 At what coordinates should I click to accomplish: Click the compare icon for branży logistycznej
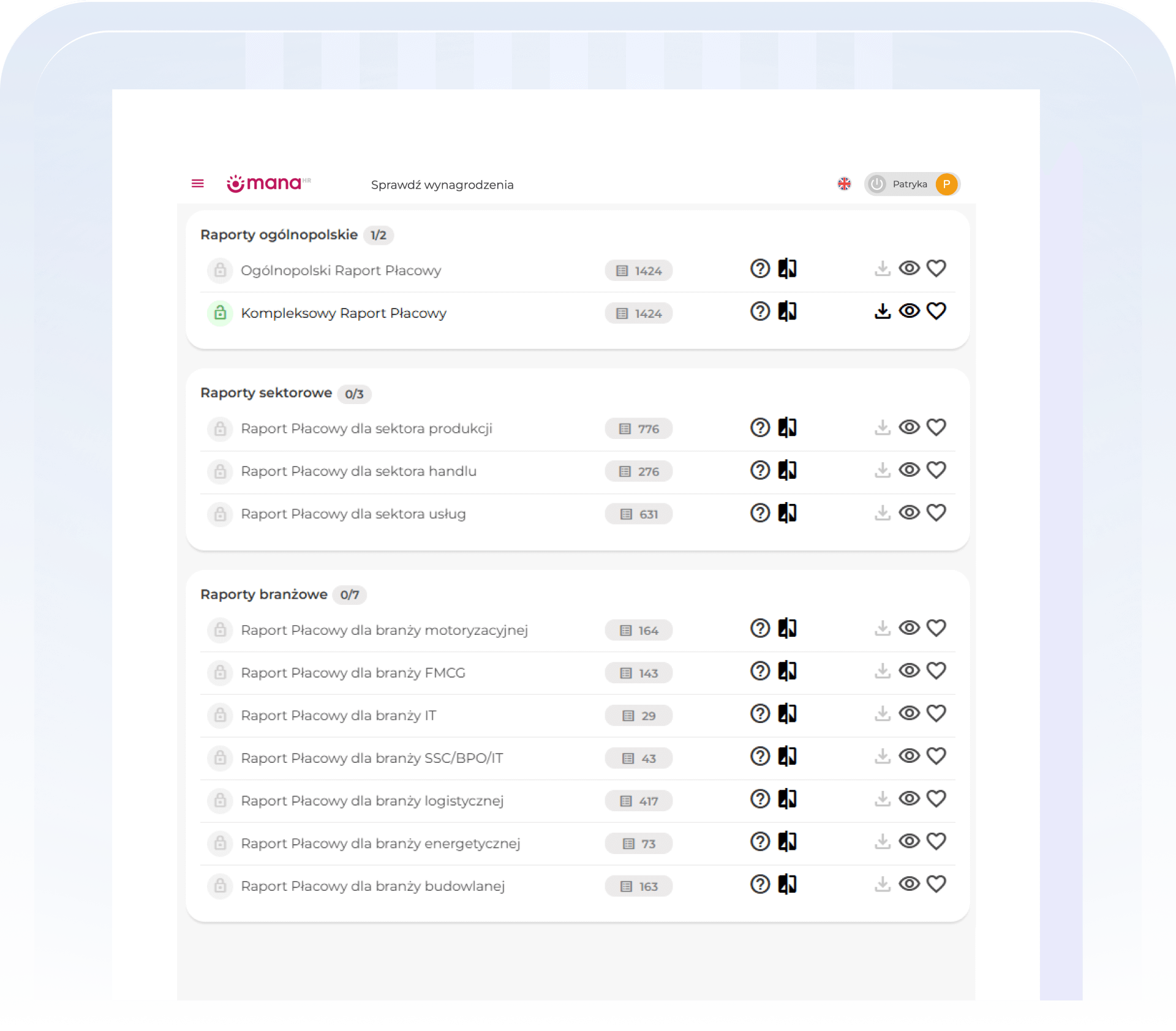(787, 799)
